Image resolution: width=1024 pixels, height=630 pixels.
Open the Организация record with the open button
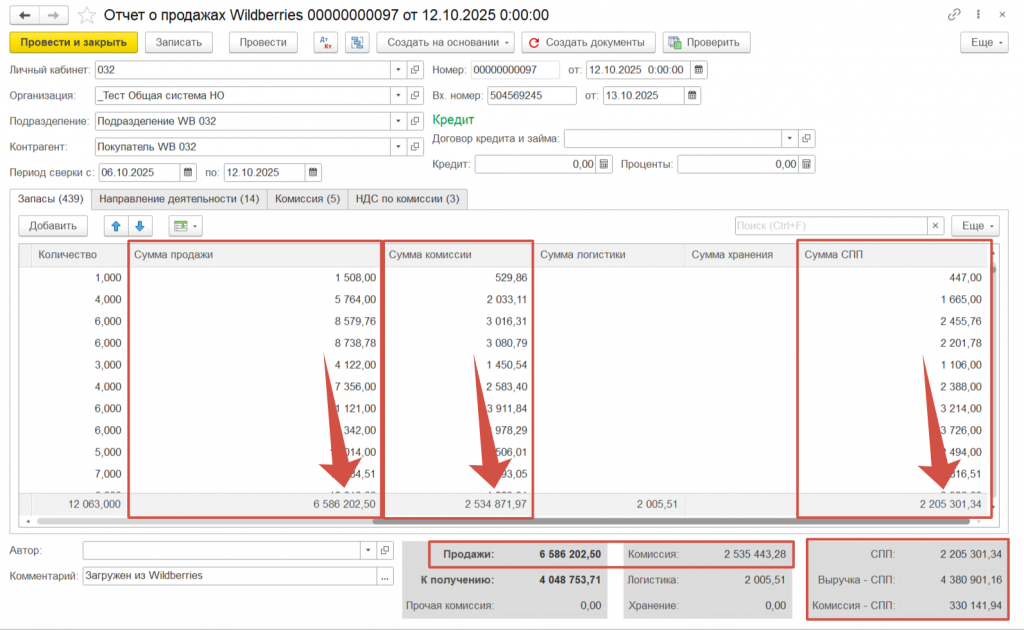click(415, 95)
